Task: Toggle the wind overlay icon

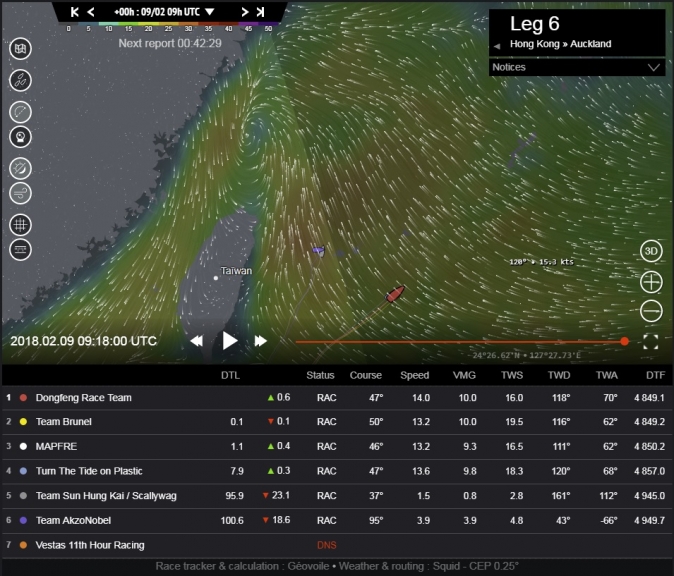Action: coord(20,193)
